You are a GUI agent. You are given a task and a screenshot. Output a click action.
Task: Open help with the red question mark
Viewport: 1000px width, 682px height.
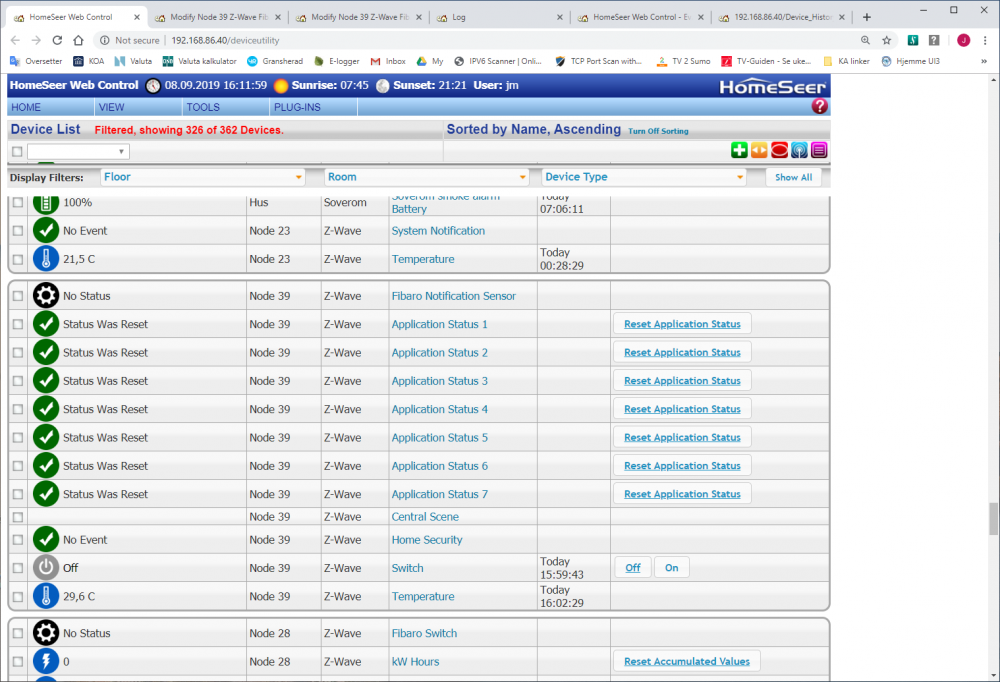[x=819, y=106]
